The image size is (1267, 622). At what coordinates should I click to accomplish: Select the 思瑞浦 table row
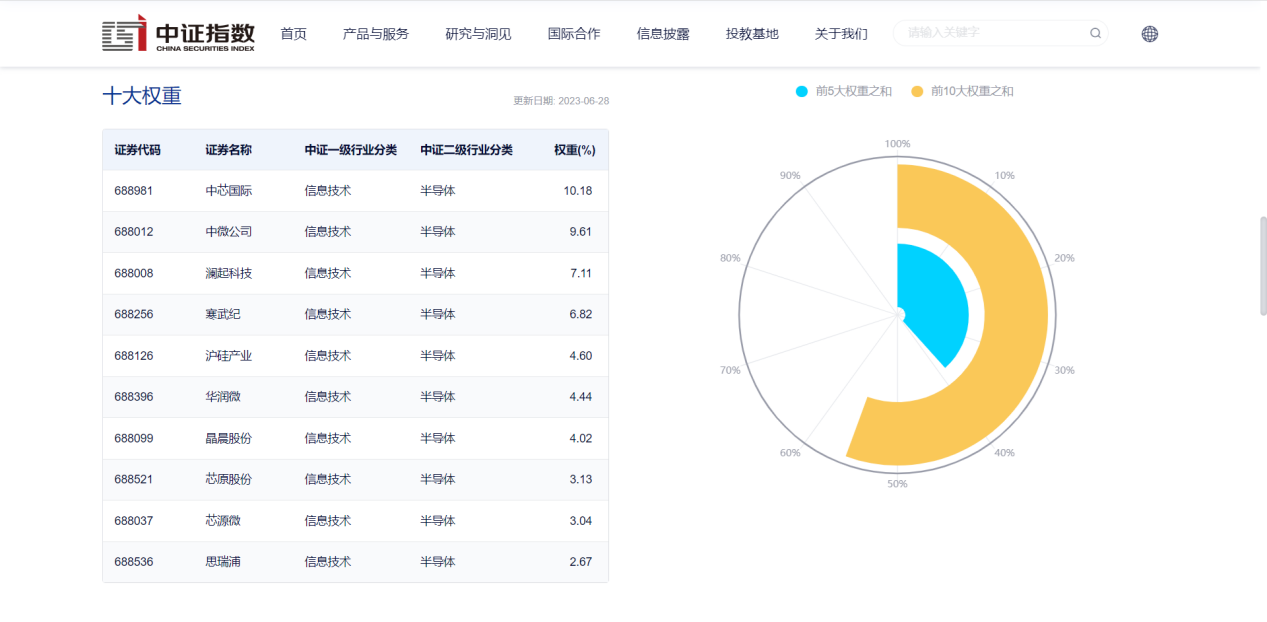coord(355,562)
